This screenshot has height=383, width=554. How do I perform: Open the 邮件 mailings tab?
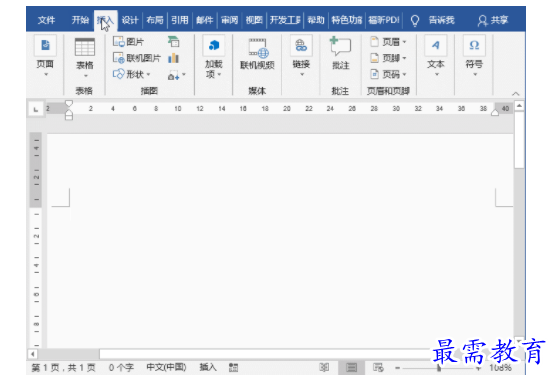click(205, 20)
